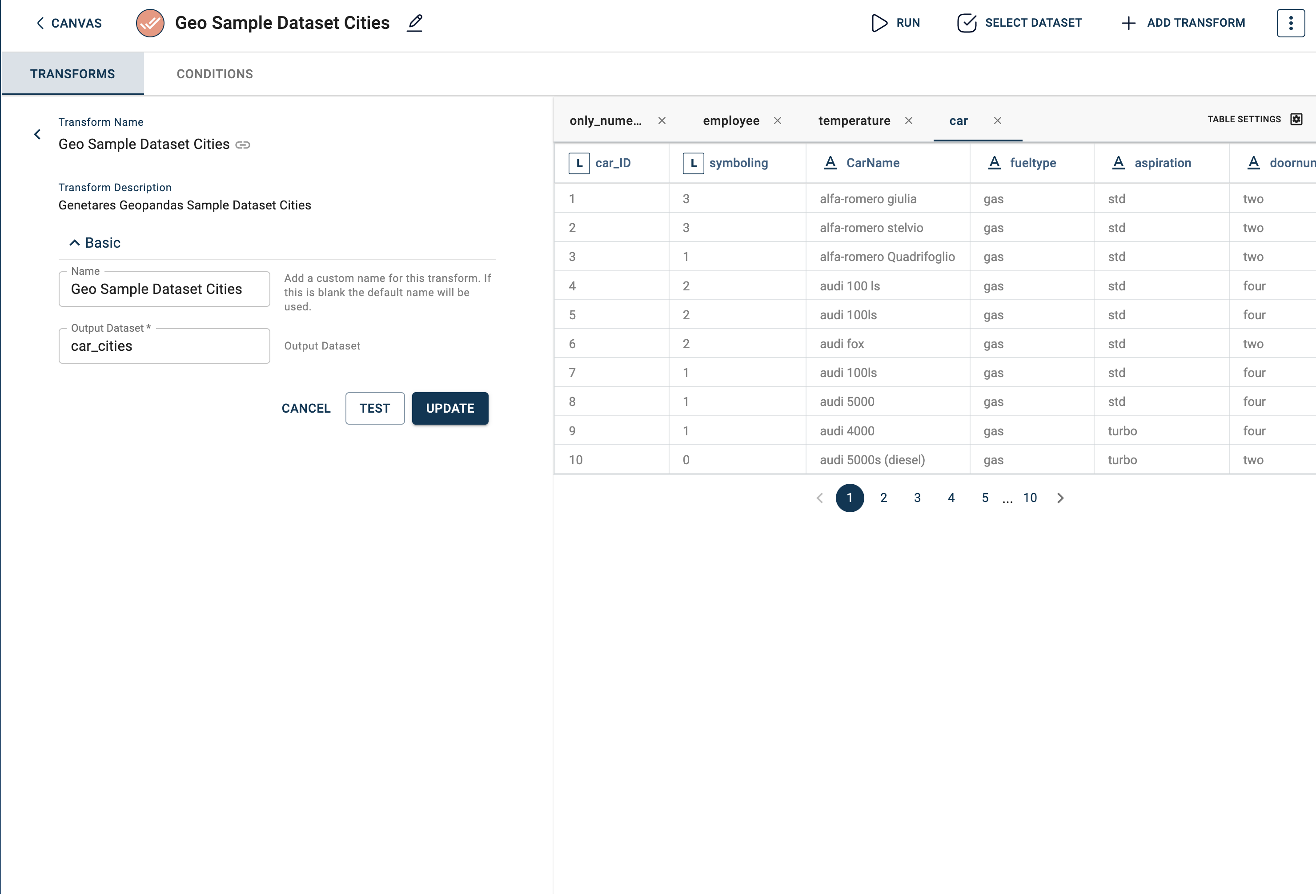This screenshot has height=896, width=1316.
Task: Close the employee dataset tab
Action: click(x=779, y=120)
